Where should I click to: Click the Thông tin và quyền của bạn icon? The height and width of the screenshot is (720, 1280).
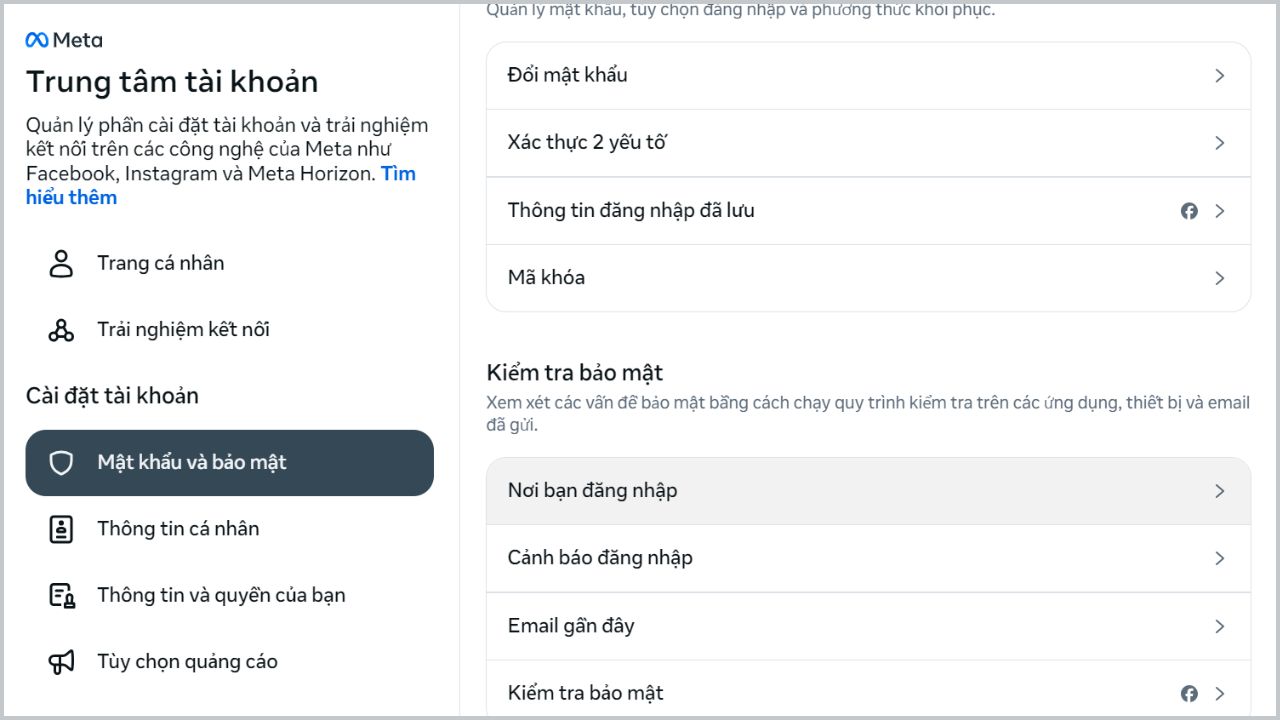click(x=62, y=596)
